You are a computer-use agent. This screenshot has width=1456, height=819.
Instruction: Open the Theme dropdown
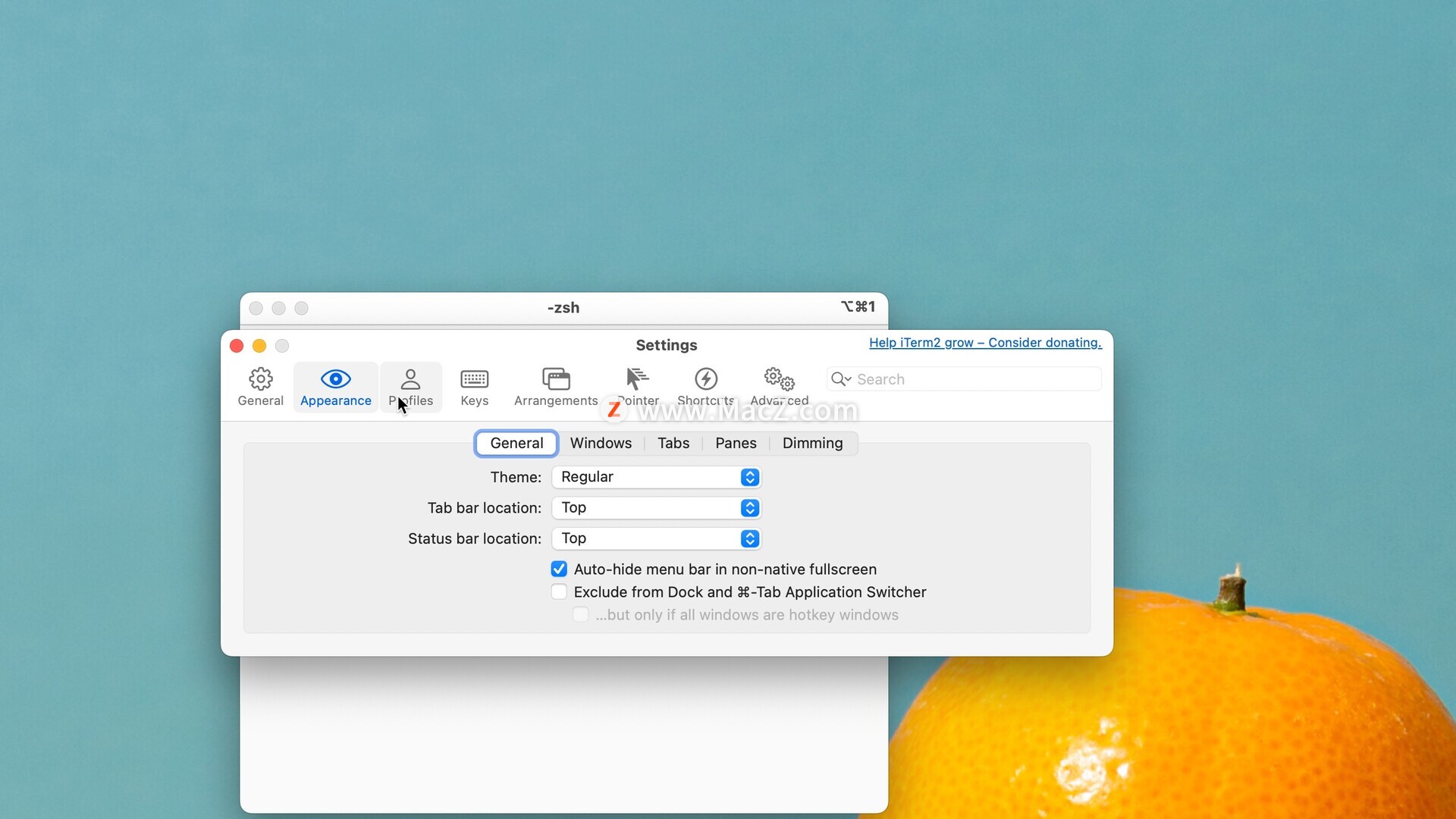click(x=657, y=477)
